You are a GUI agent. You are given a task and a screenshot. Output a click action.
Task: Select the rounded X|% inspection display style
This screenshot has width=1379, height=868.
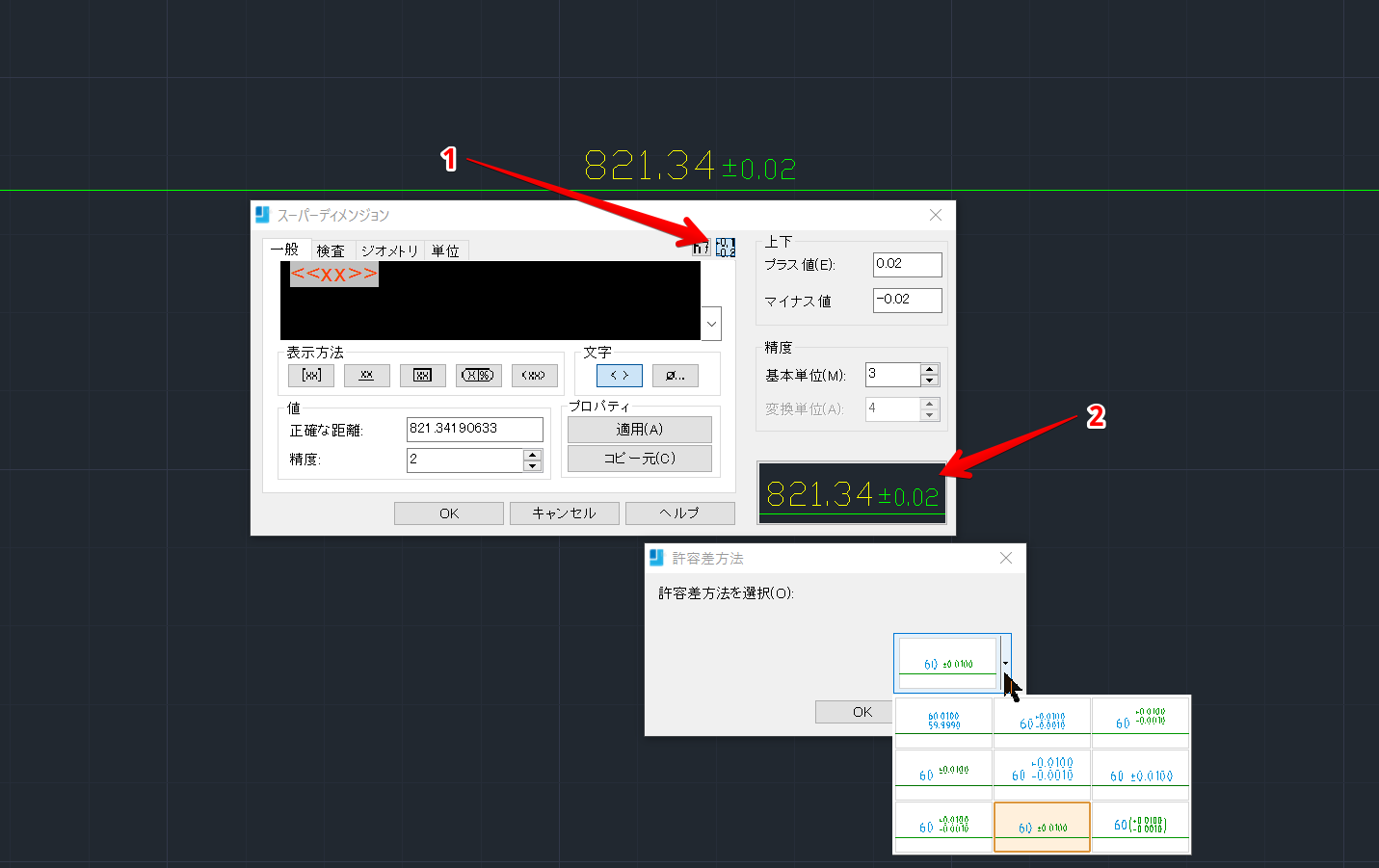point(478,375)
